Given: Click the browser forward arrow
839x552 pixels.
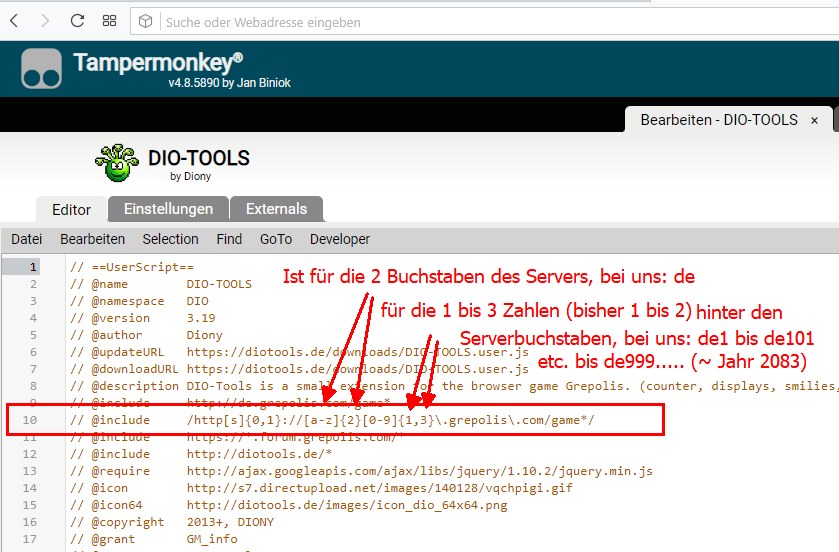Looking at the screenshot, I should click(x=45, y=21).
